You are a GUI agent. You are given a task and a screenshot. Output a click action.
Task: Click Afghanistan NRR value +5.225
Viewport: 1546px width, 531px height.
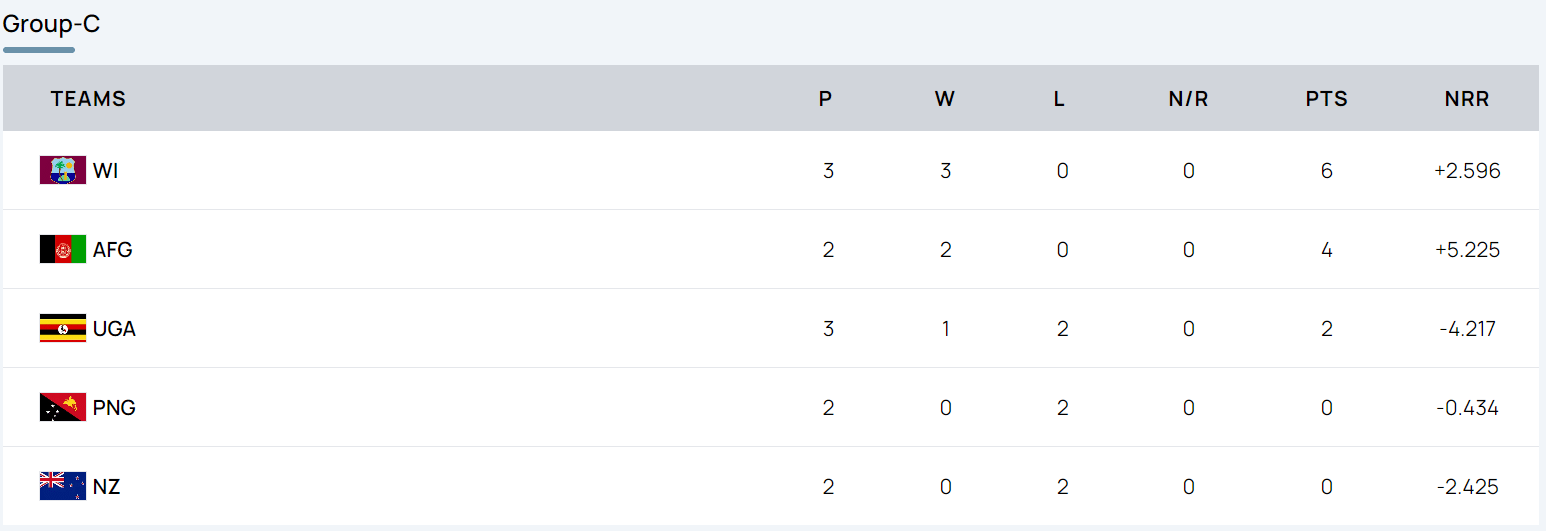(1467, 250)
